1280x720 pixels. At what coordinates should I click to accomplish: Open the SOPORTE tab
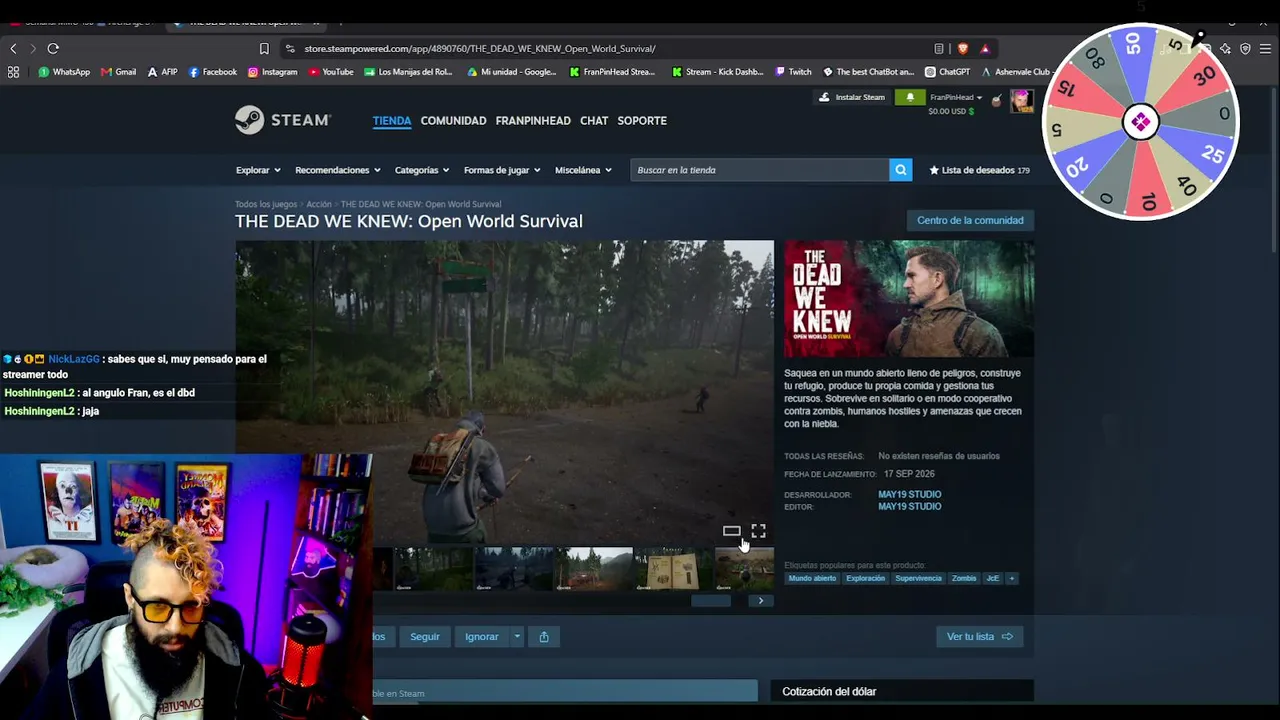pyautogui.click(x=642, y=121)
